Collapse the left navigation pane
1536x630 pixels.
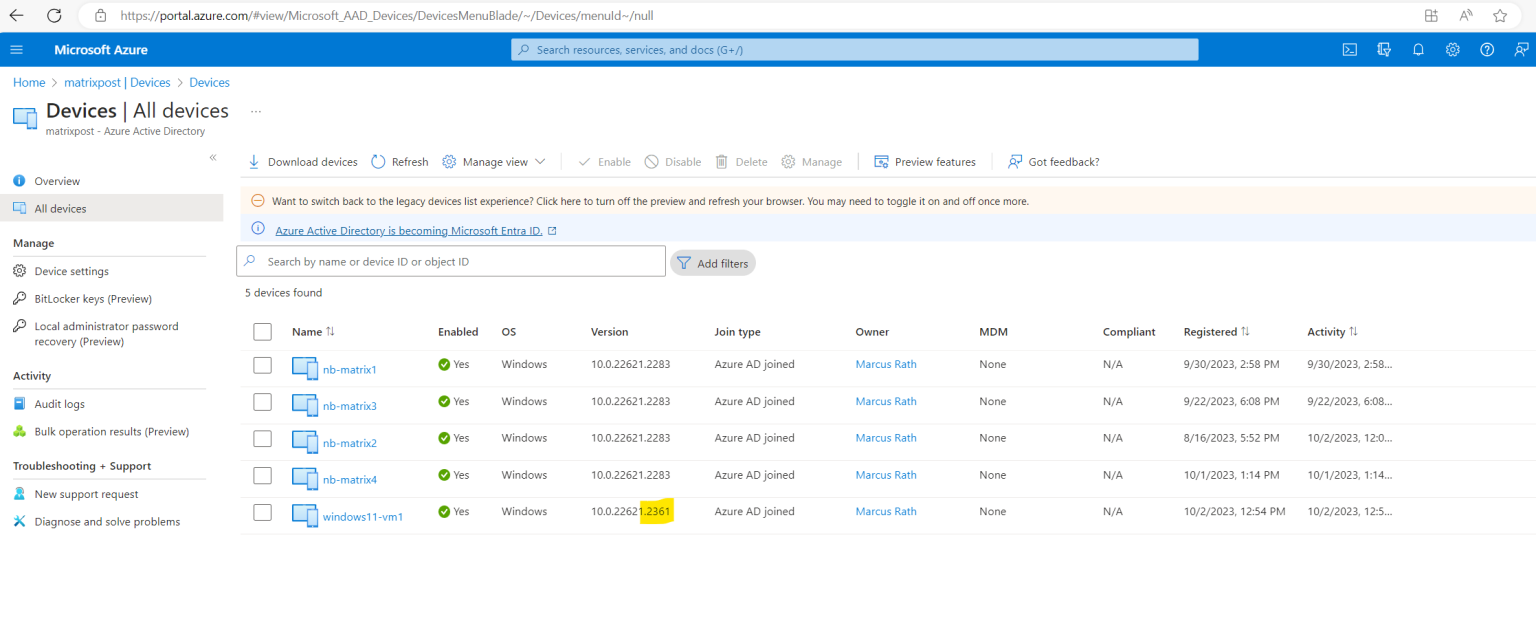point(213,157)
